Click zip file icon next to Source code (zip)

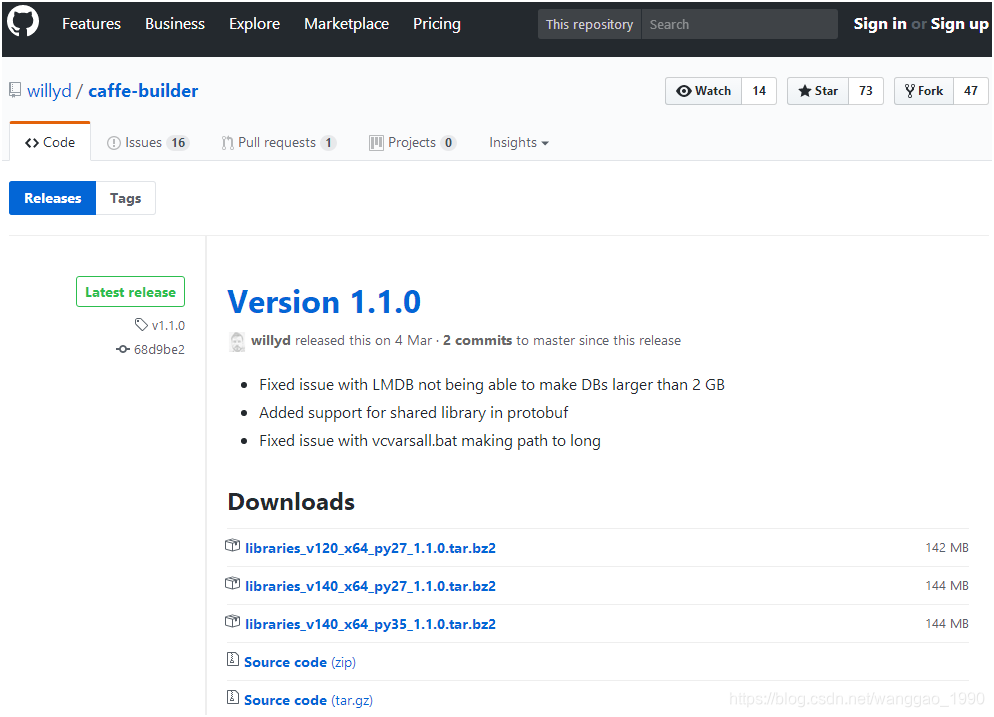point(233,660)
